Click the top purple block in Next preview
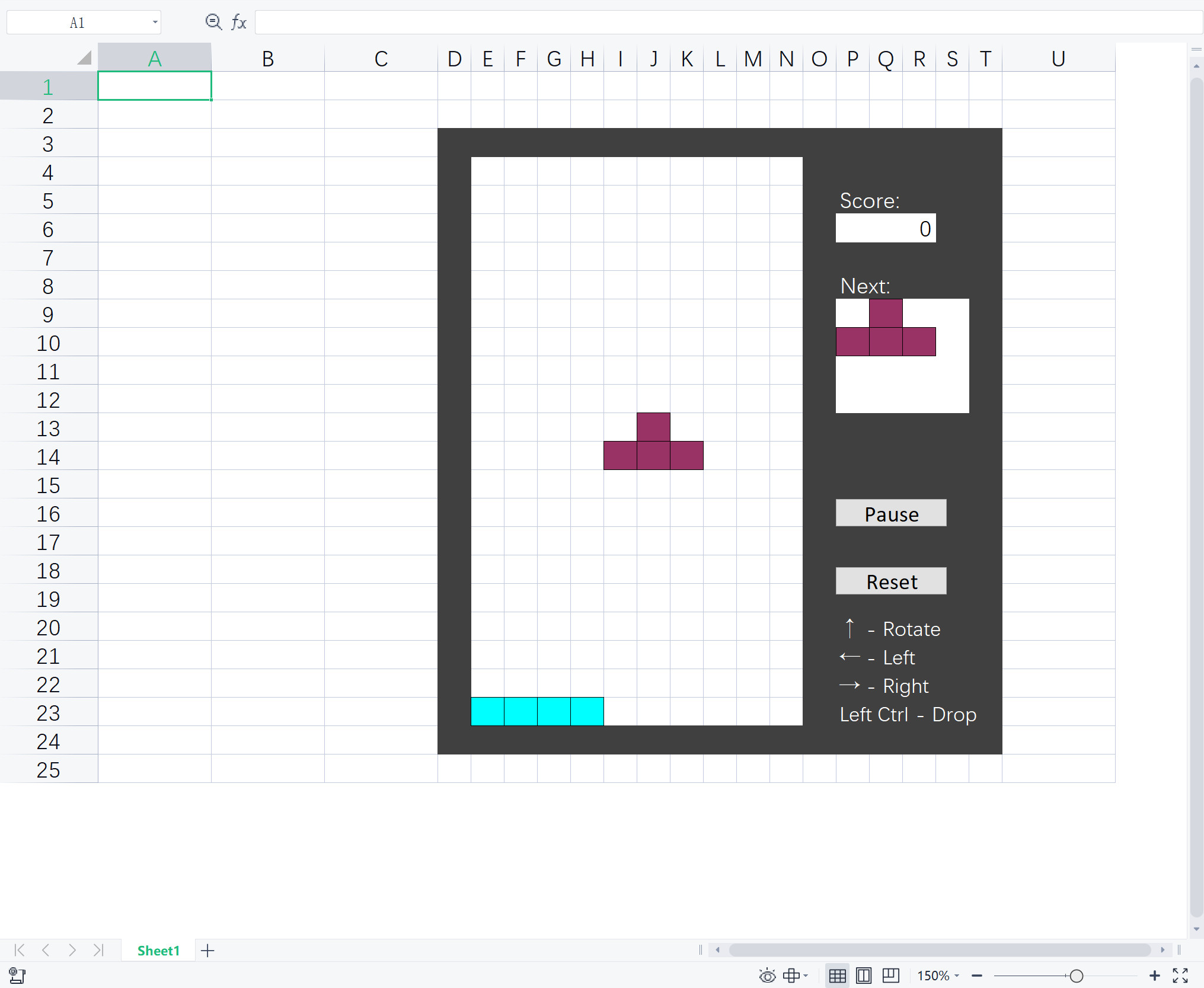The height and width of the screenshot is (988, 1204). pyautogui.click(x=886, y=313)
